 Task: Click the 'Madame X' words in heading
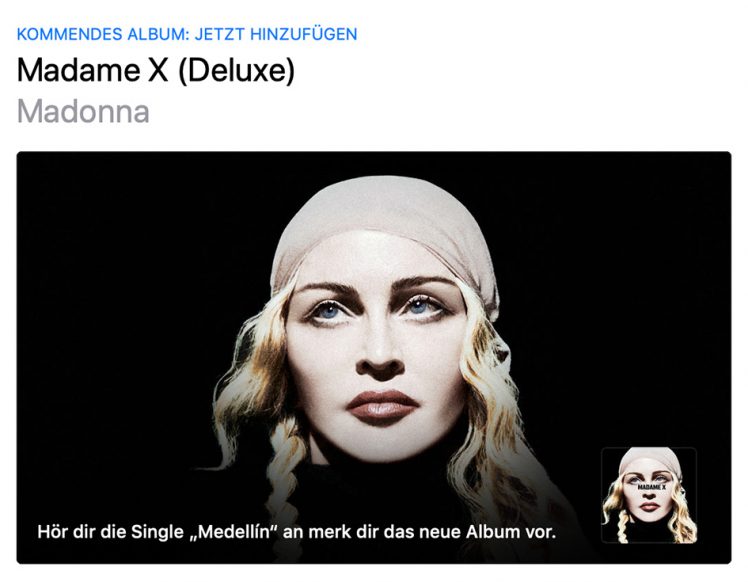93,71
